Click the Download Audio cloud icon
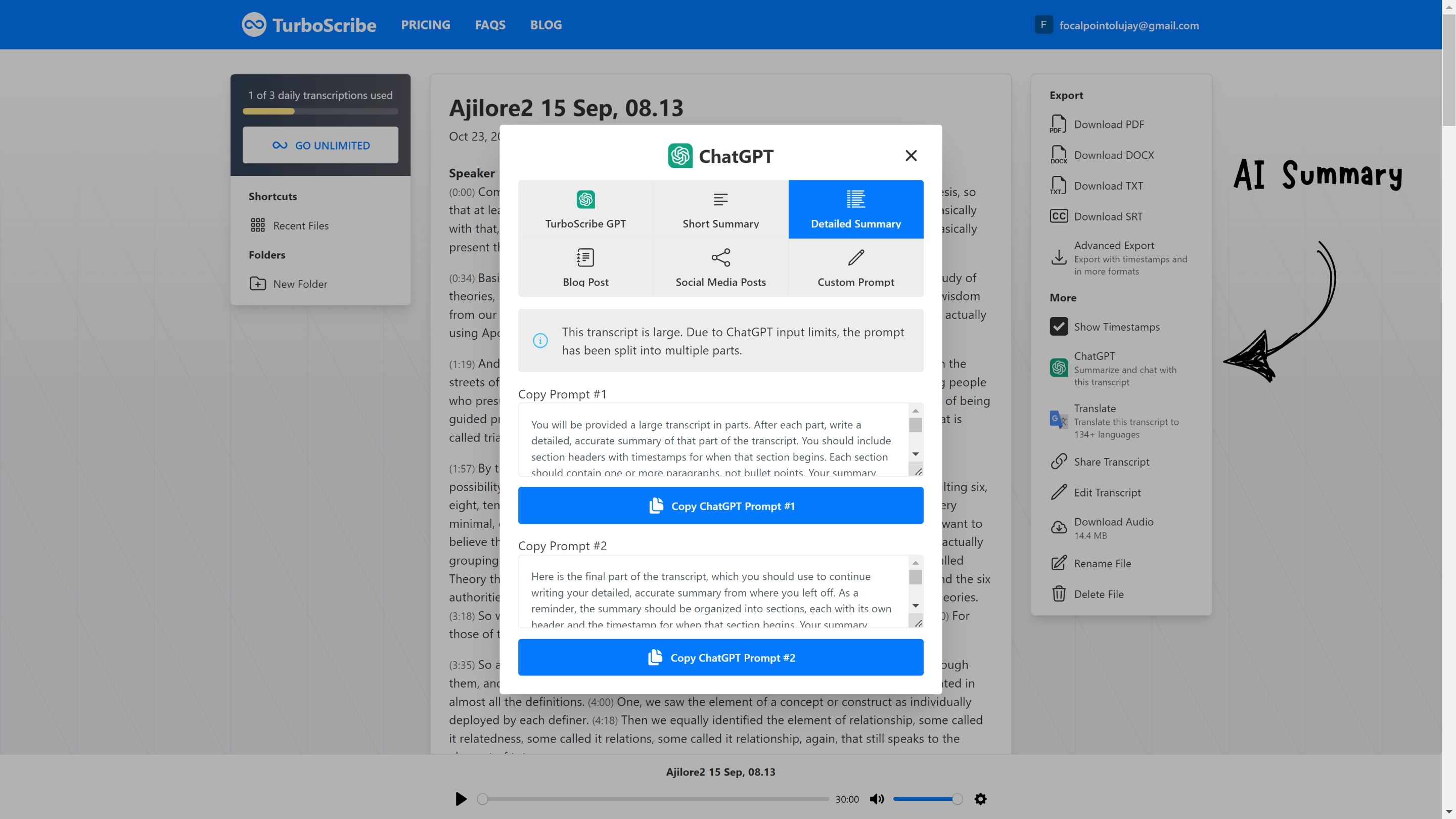 pyautogui.click(x=1058, y=528)
